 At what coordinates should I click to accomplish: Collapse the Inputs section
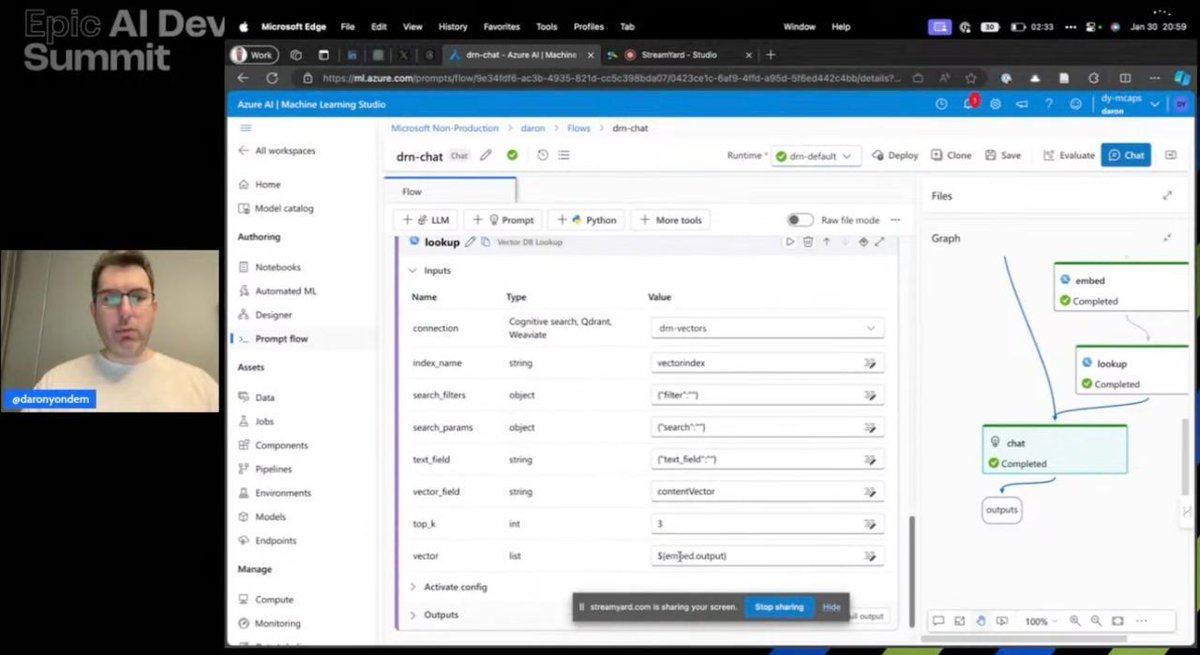point(432,271)
